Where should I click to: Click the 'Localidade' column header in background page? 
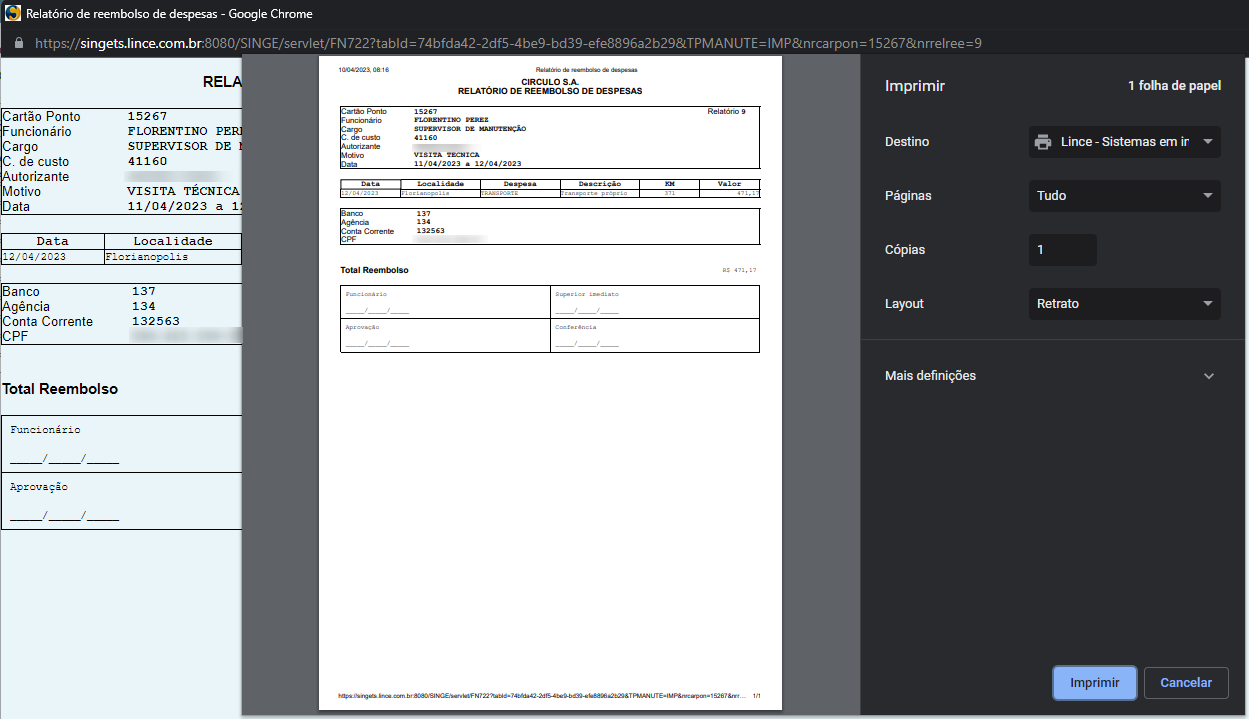[x=173, y=241]
